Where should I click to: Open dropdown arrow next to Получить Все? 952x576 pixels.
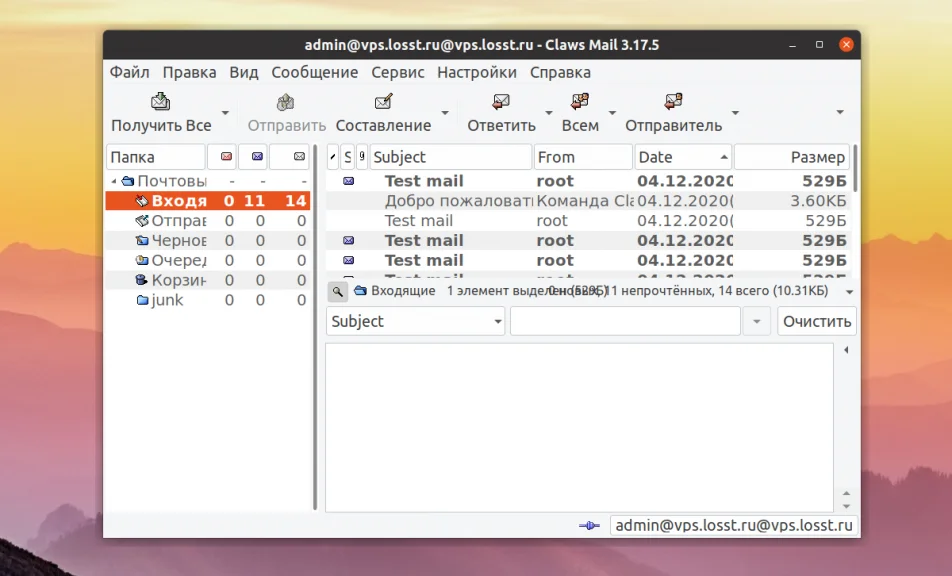click(225, 113)
